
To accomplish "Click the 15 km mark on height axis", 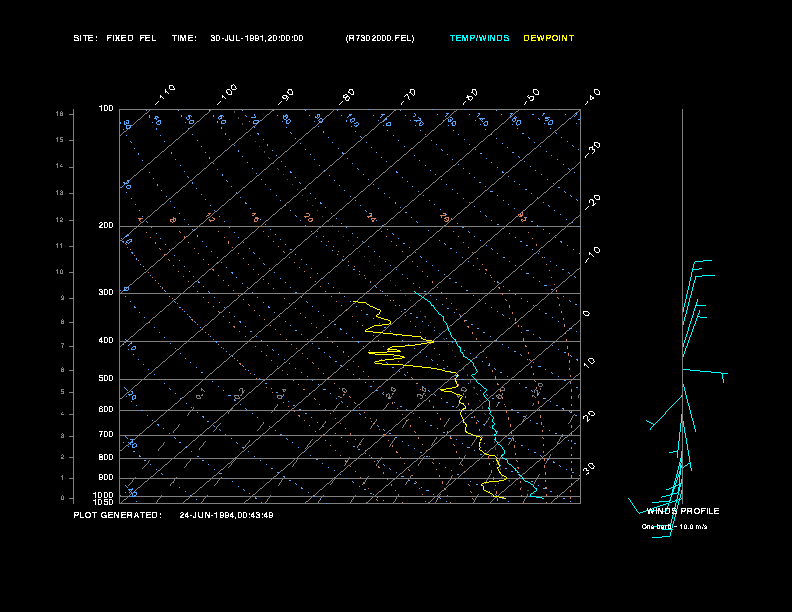I will pos(60,140).
